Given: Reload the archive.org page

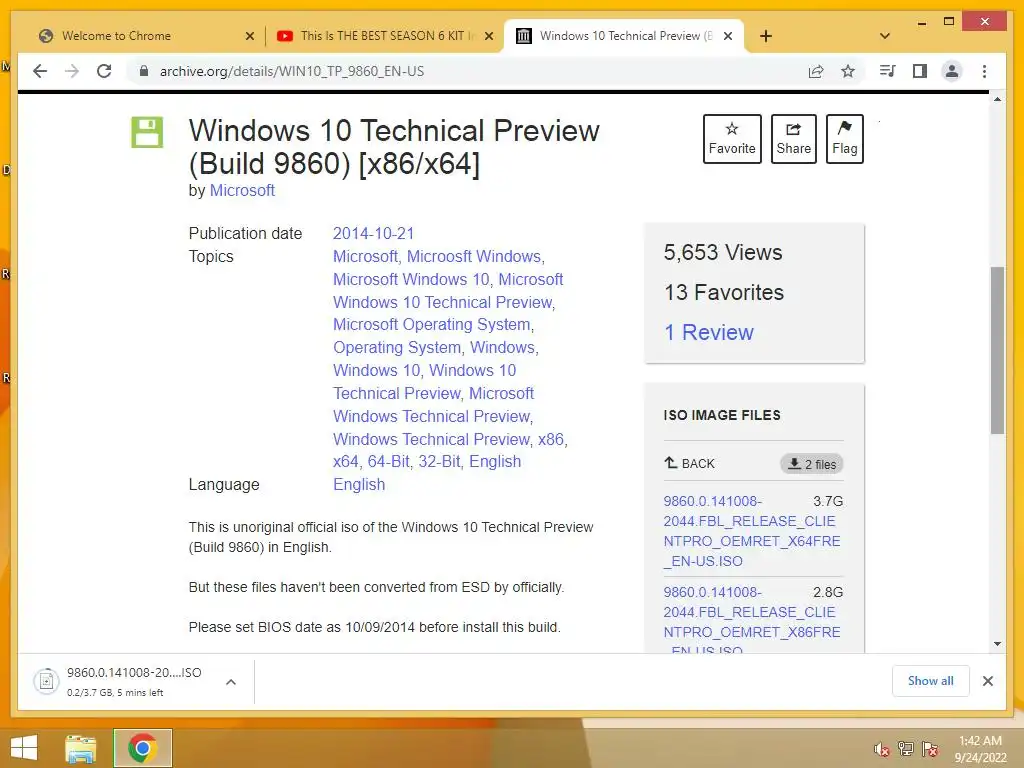Looking at the screenshot, I should click(104, 71).
